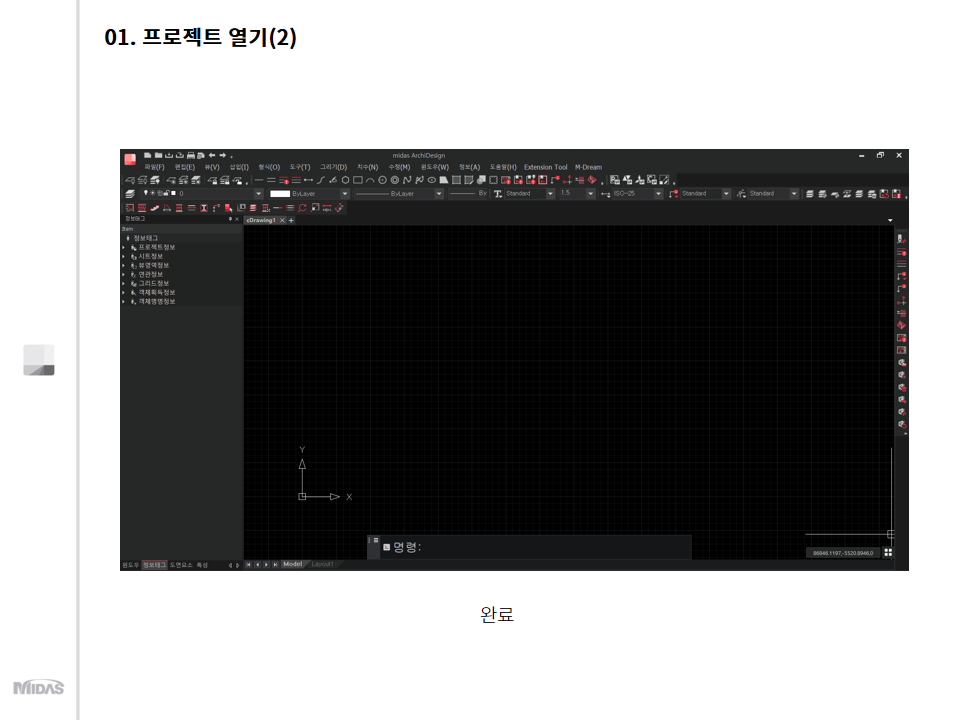Select the 객체획득정보 tree row
960x720 pixels.
pyautogui.click(x=181, y=293)
